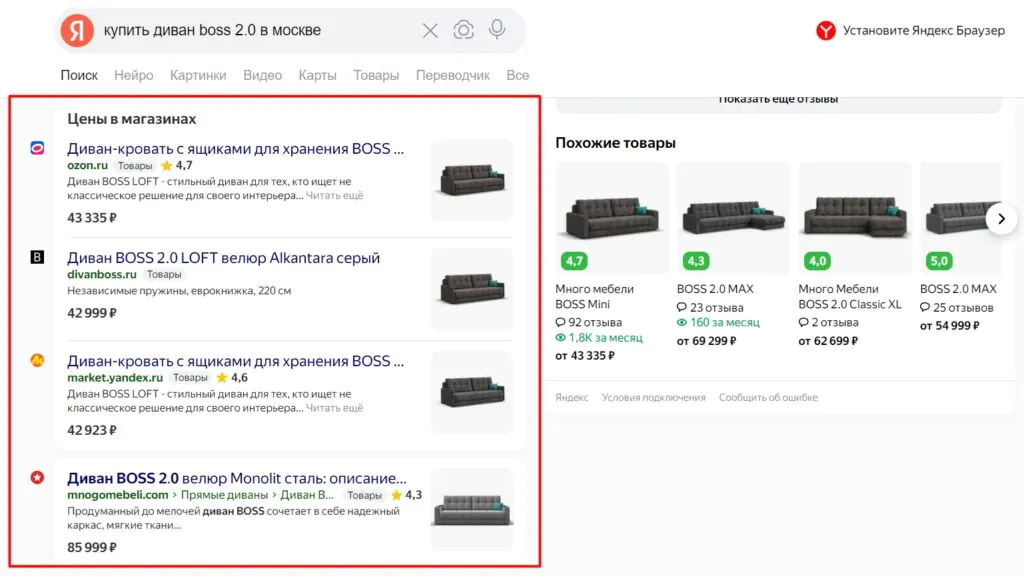Click Показать ещё отзывы button
The width and height of the screenshot is (1024, 576).
(778, 103)
